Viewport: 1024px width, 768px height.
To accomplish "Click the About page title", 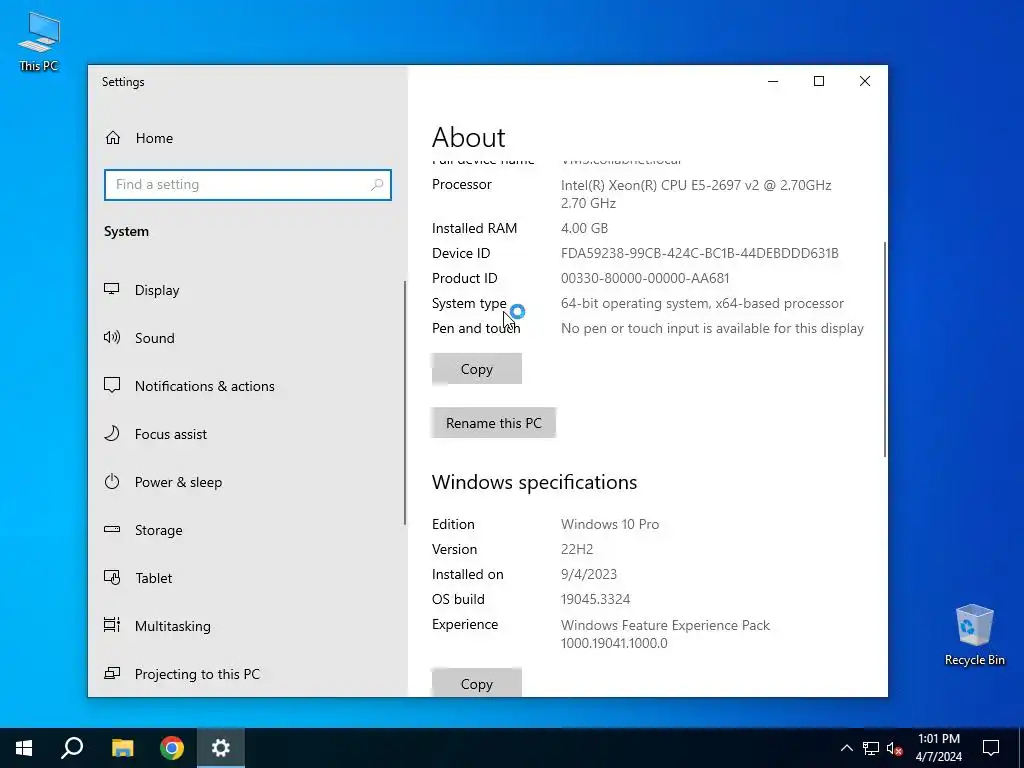I will [468, 137].
